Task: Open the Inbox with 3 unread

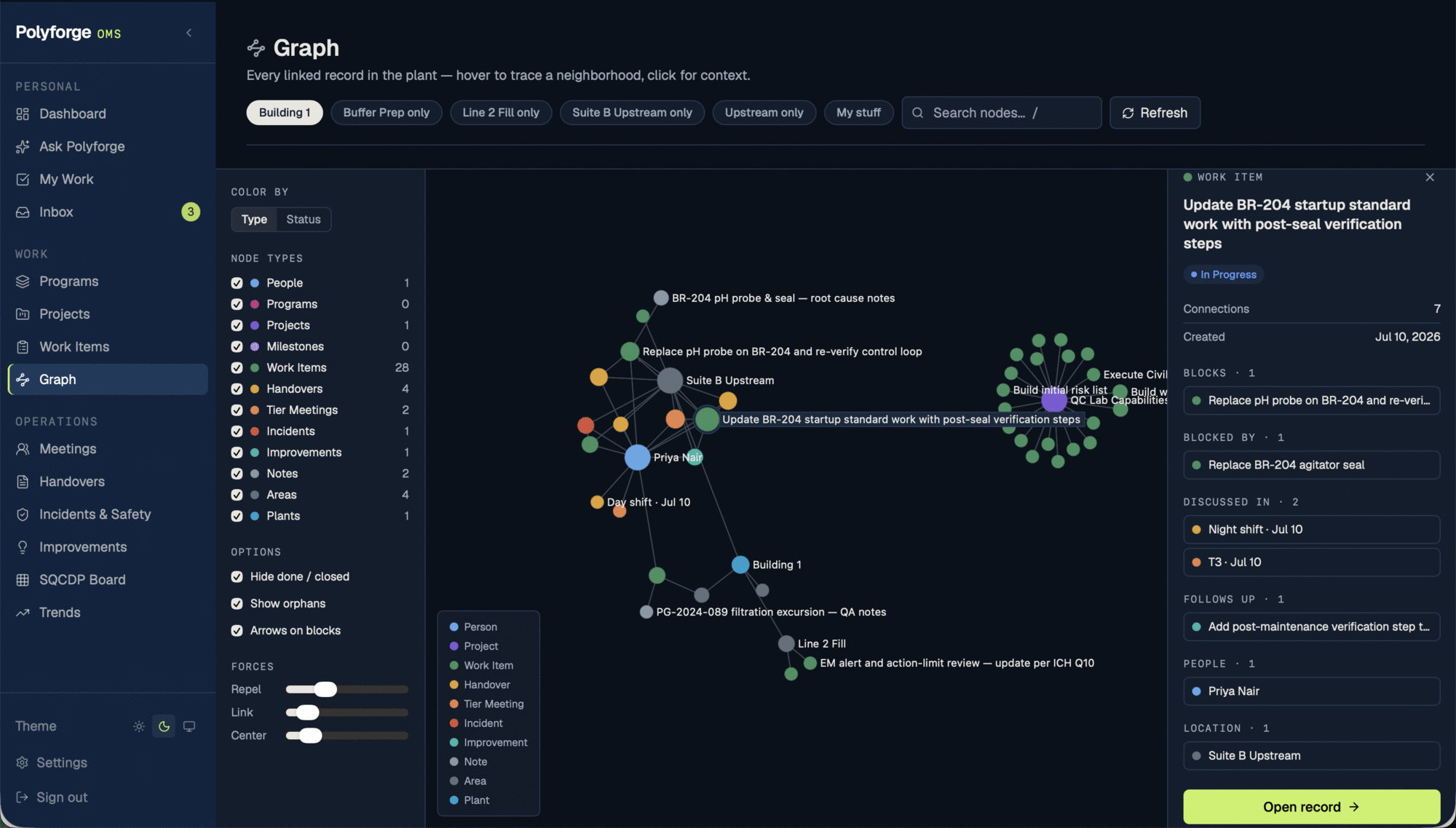Action: [108, 212]
